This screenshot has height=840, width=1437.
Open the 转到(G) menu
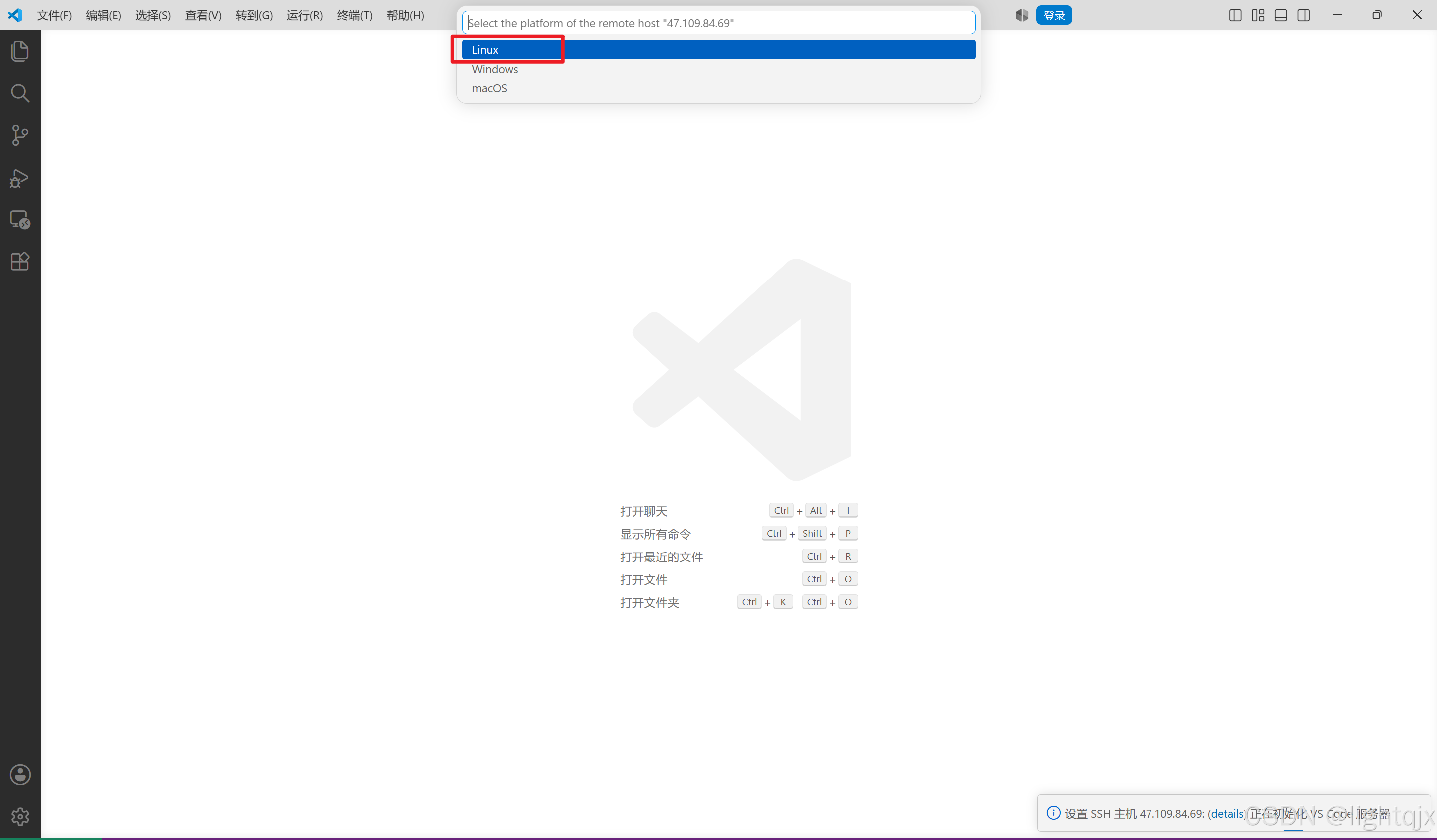point(255,15)
